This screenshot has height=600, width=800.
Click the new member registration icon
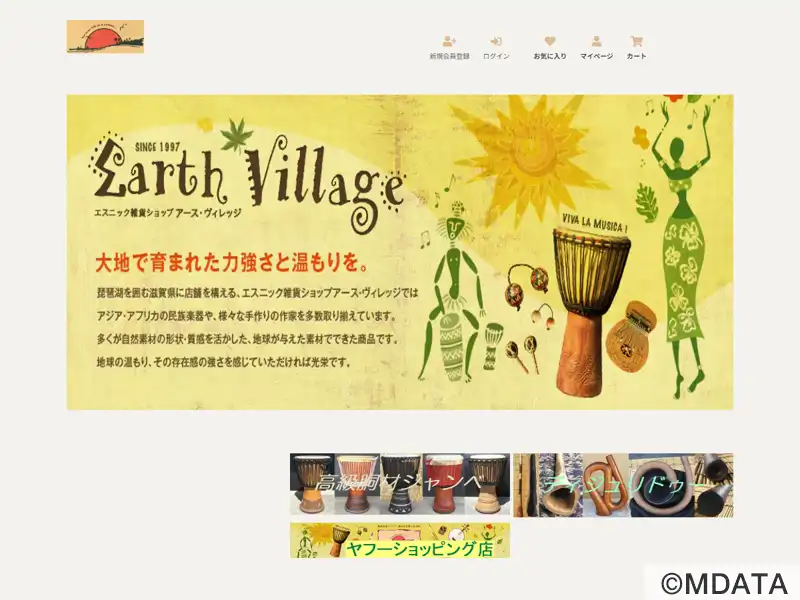[449, 41]
